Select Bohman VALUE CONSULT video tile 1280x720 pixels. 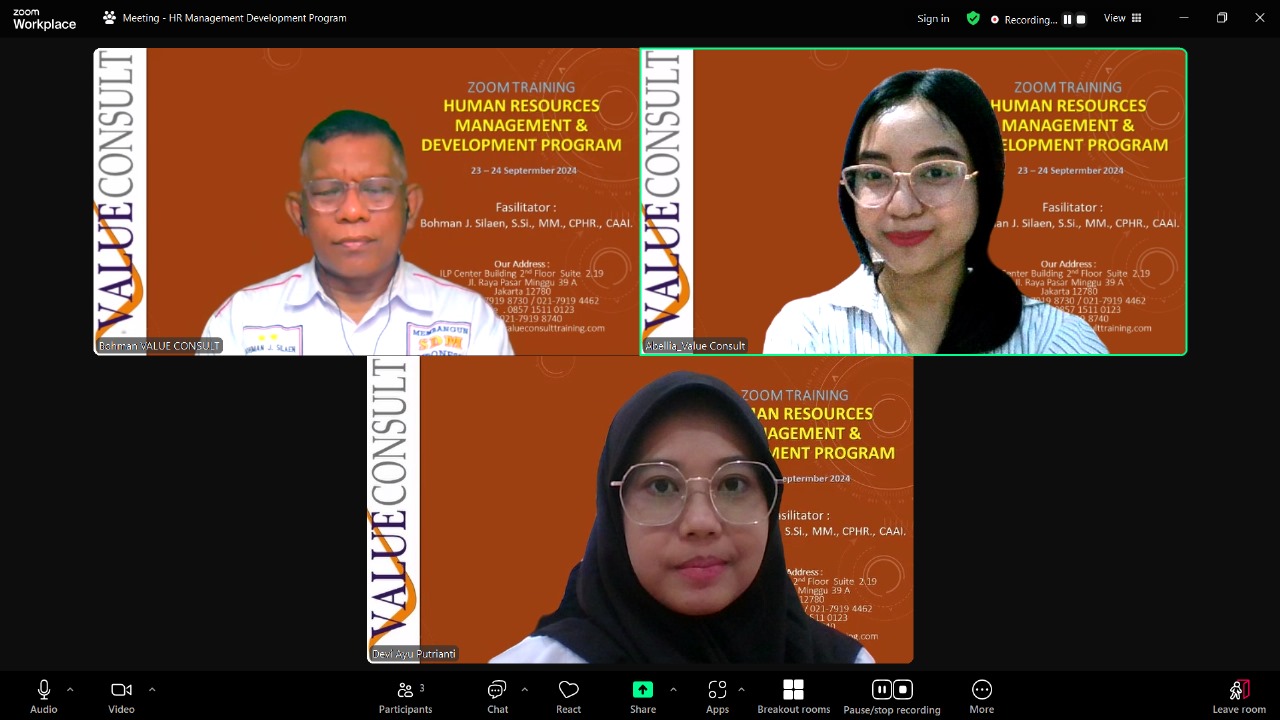point(366,202)
